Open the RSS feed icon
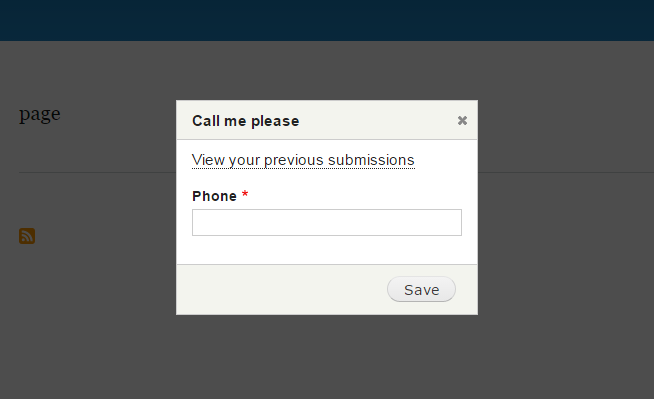This screenshot has width=654, height=399. 27,236
